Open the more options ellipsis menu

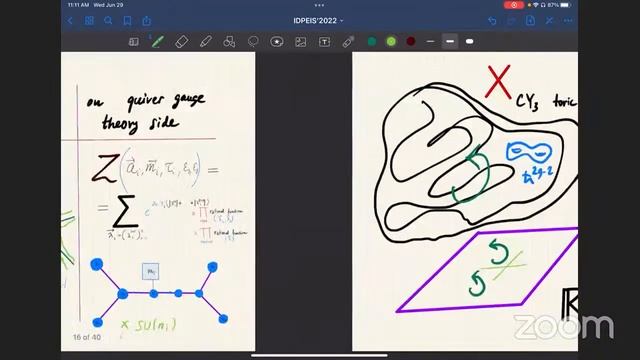click(x=568, y=20)
